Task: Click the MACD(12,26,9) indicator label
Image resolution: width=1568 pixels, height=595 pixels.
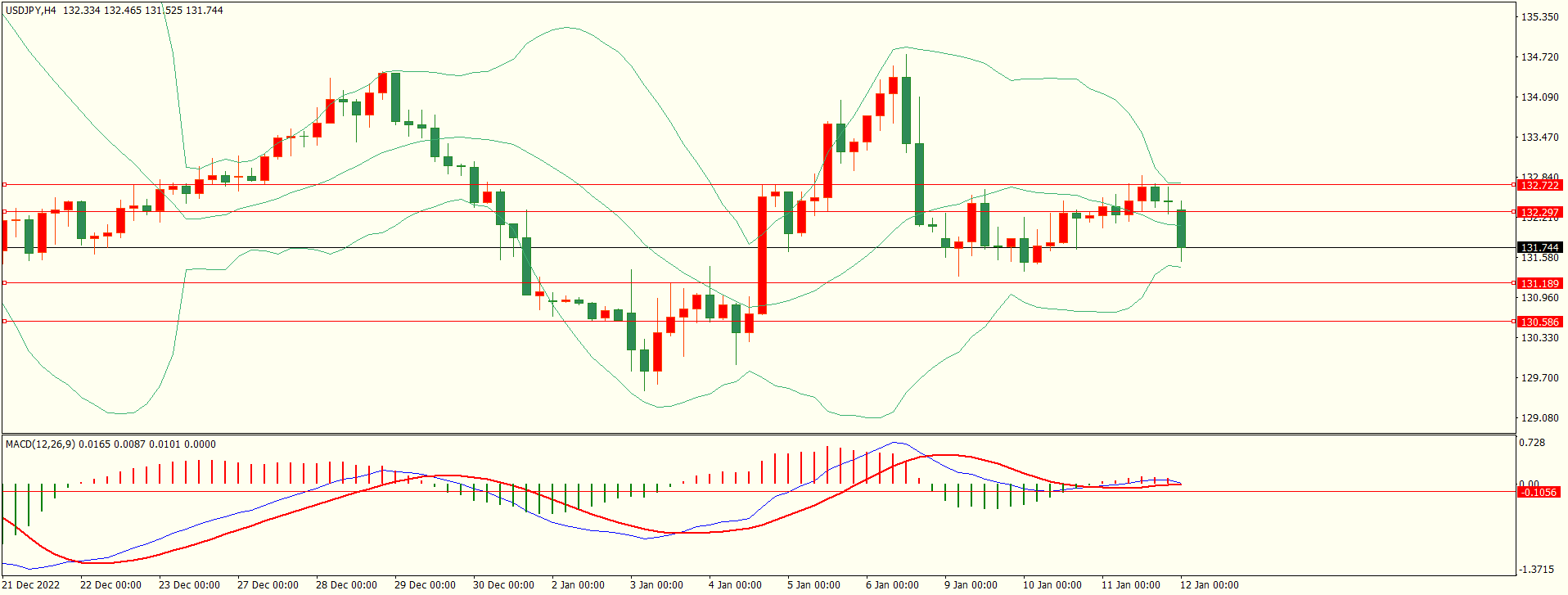Action: [40, 444]
